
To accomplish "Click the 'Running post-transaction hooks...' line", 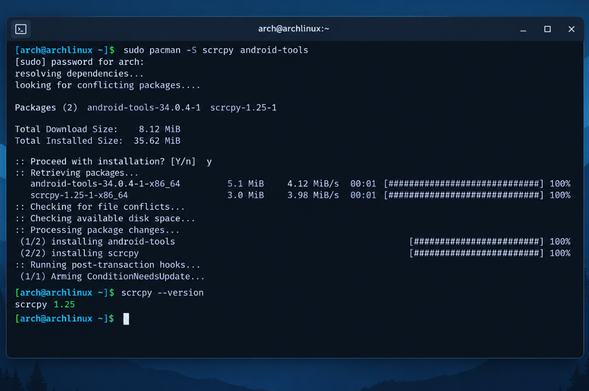I will pos(107,265).
